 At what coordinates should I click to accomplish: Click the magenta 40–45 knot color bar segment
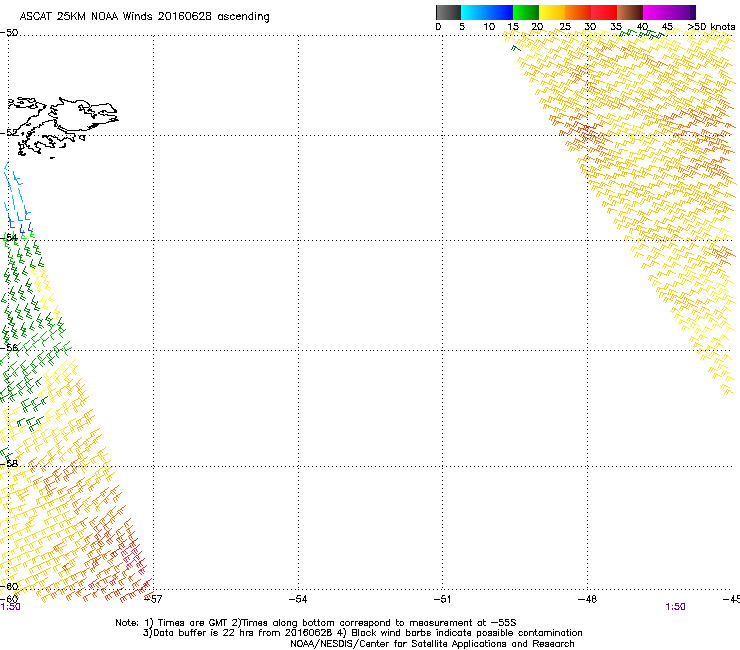[656, 12]
